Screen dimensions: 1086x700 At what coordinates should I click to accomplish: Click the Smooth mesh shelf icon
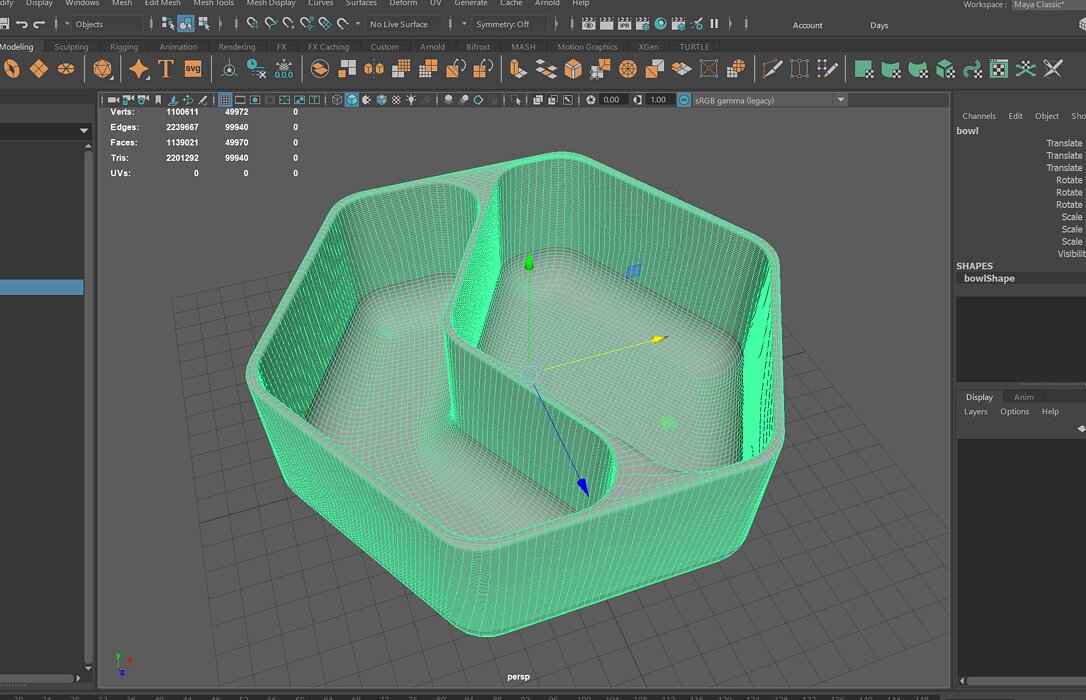[x=401, y=69]
